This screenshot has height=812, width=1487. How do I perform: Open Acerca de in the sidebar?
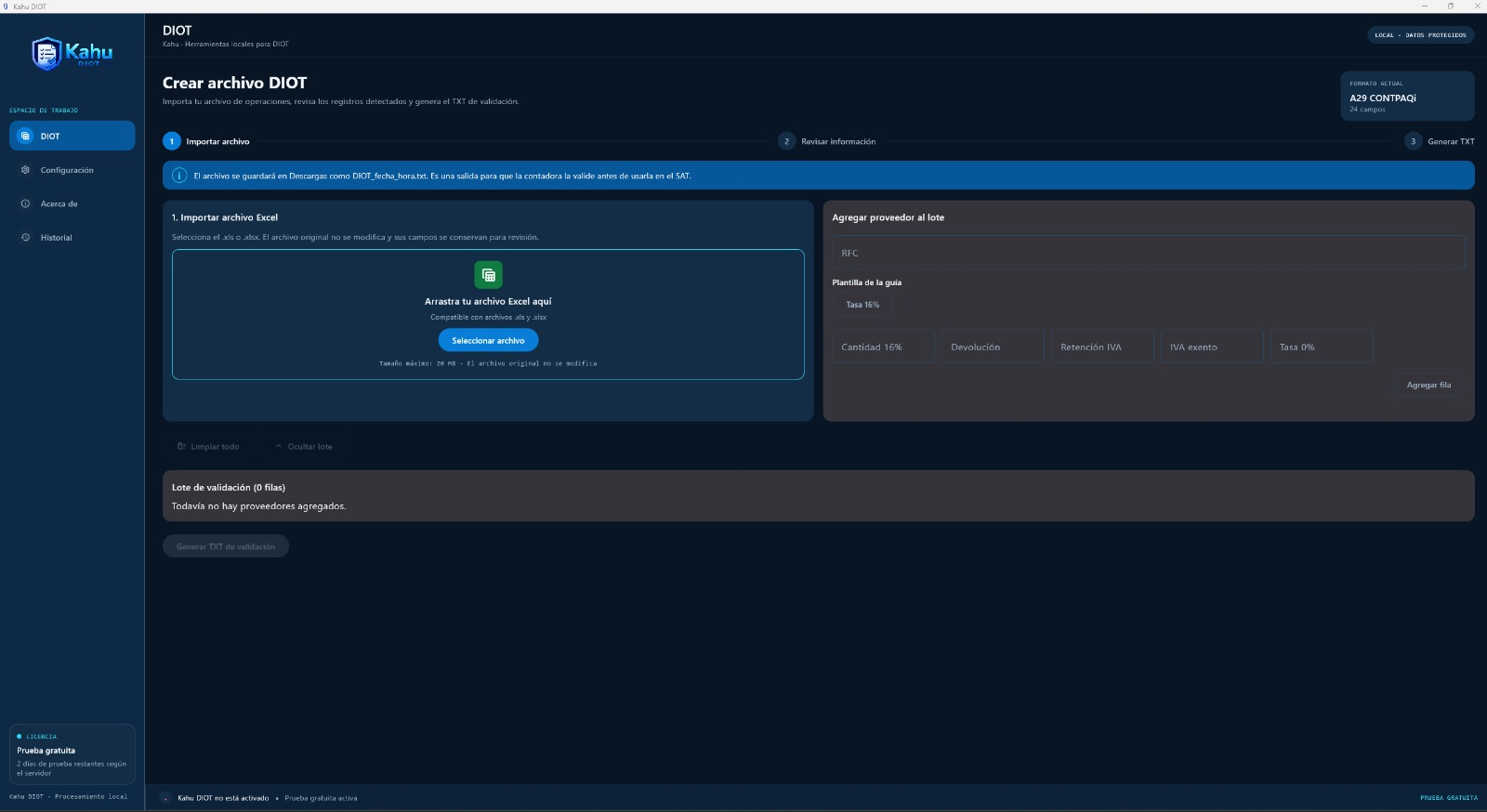pos(72,203)
